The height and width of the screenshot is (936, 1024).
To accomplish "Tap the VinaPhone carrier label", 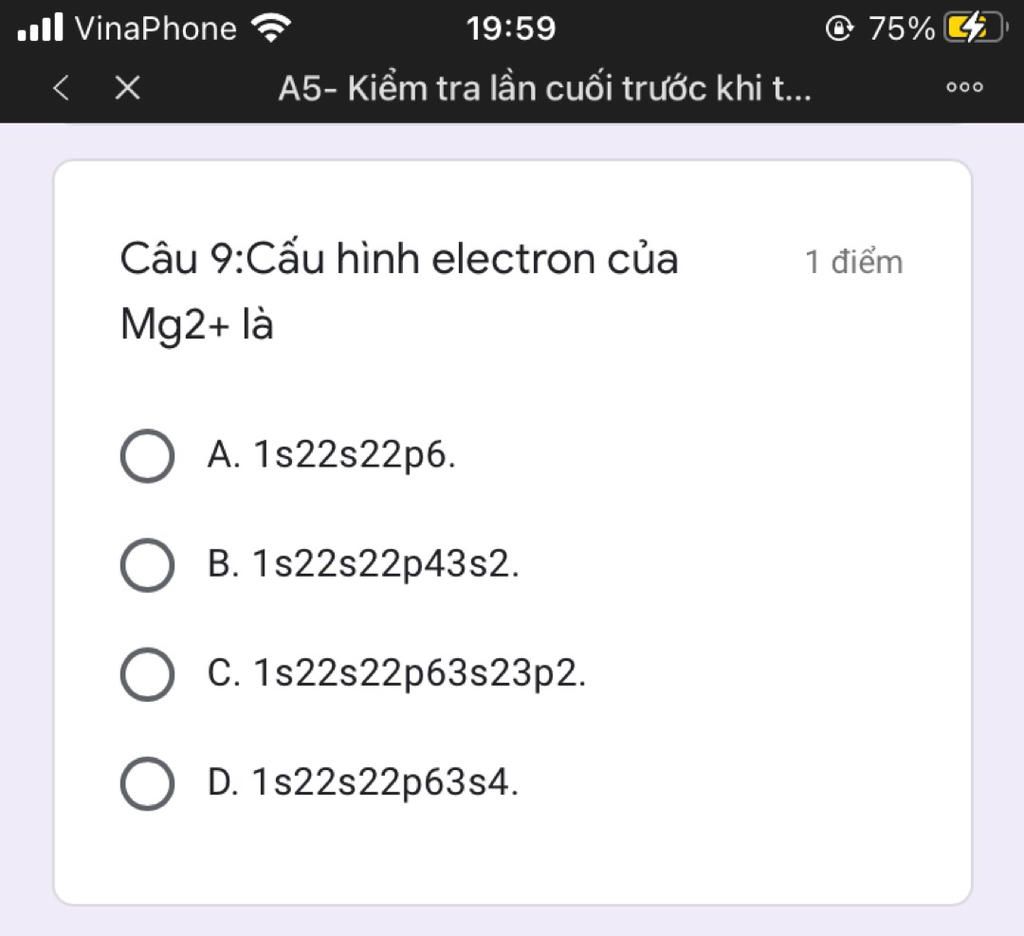I will pos(155,29).
